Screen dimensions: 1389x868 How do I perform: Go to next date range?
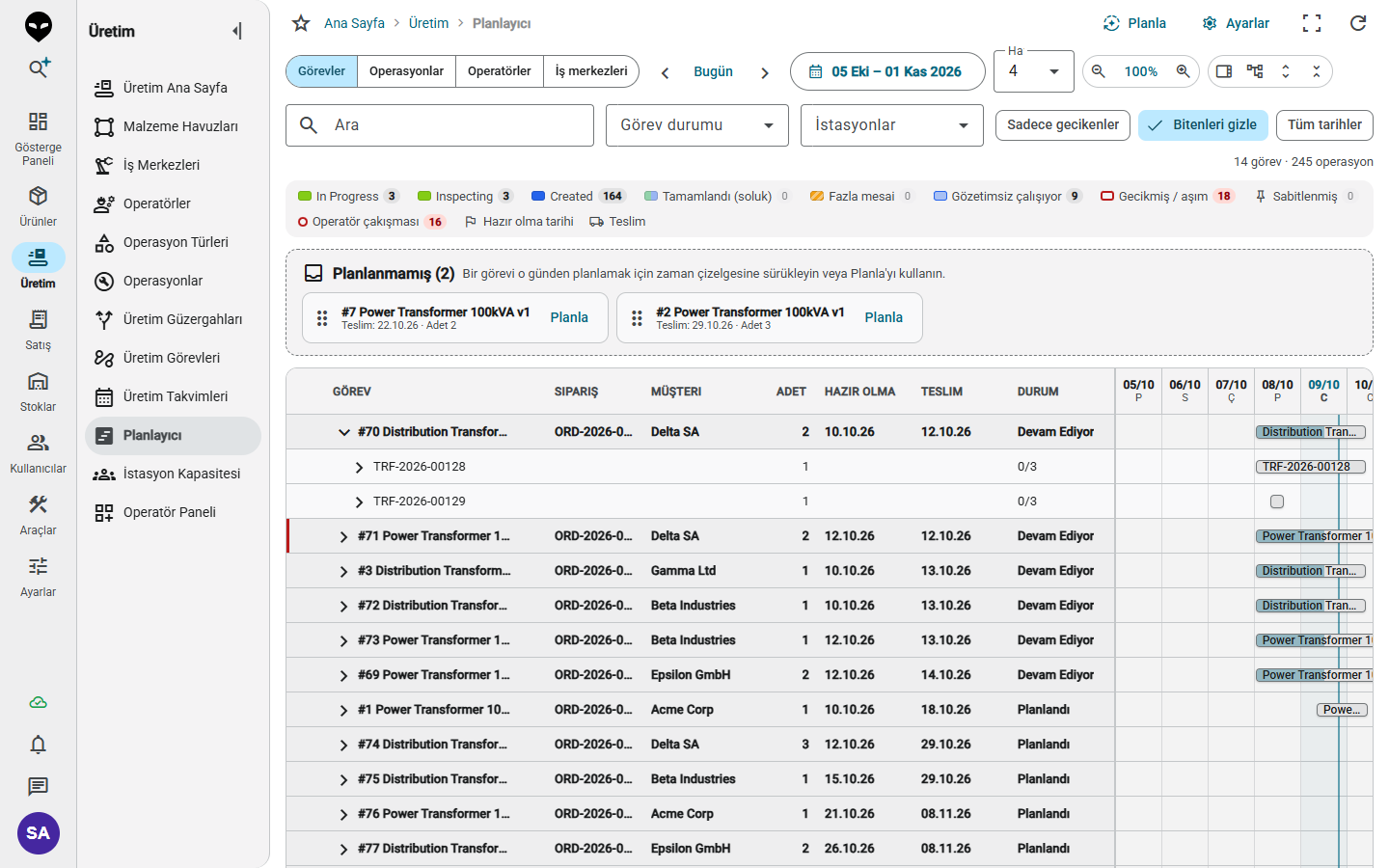[765, 72]
